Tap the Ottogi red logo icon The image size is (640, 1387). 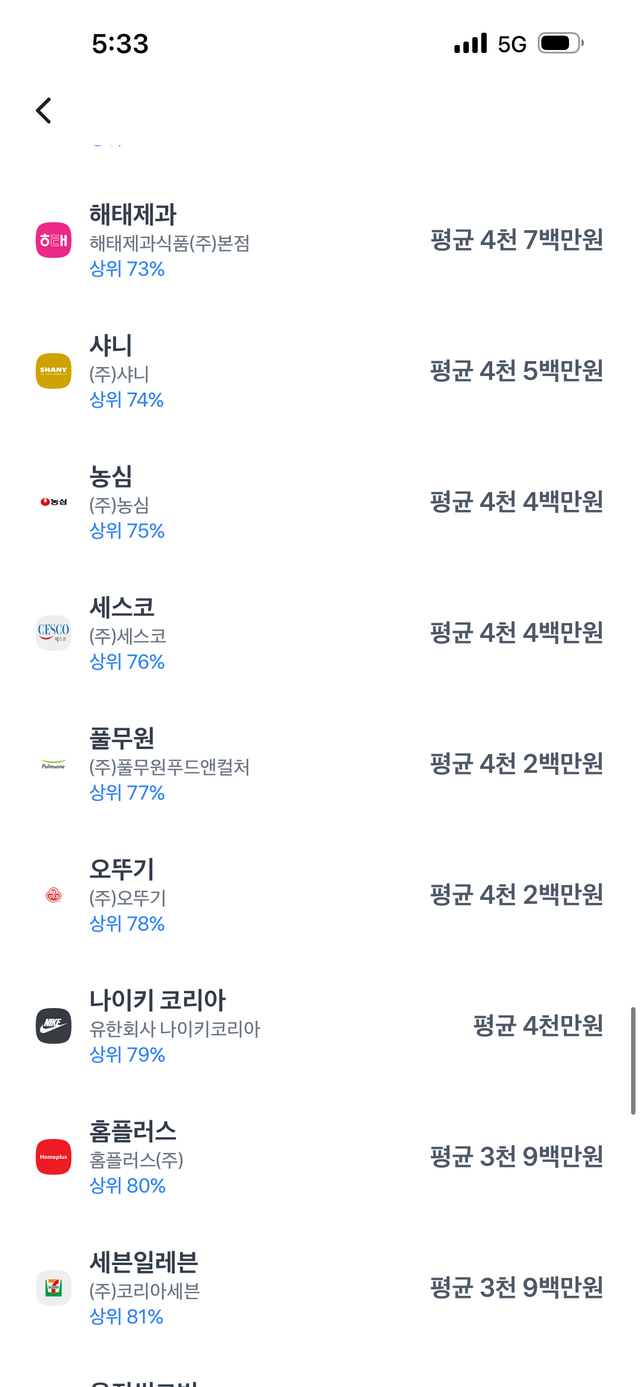pos(53,895)
